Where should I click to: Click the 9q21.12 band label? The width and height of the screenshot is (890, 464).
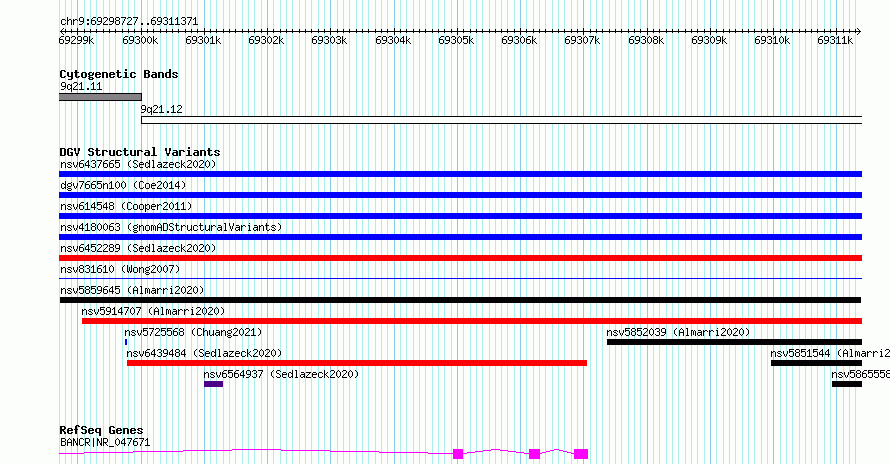(x=162, y=109)
